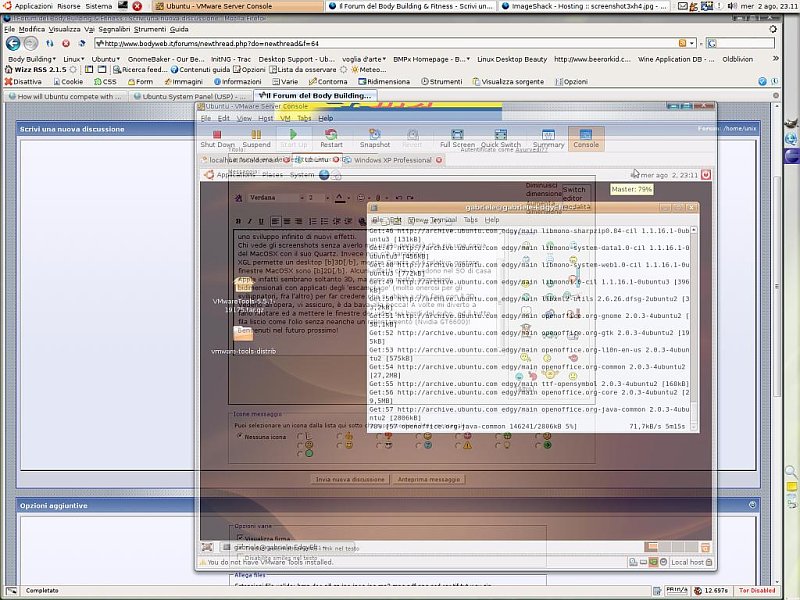The width and height of the screenshot is (800, 600).
Task: Expand the Linux bookmarks folder
Action: (x=73, y=59)
